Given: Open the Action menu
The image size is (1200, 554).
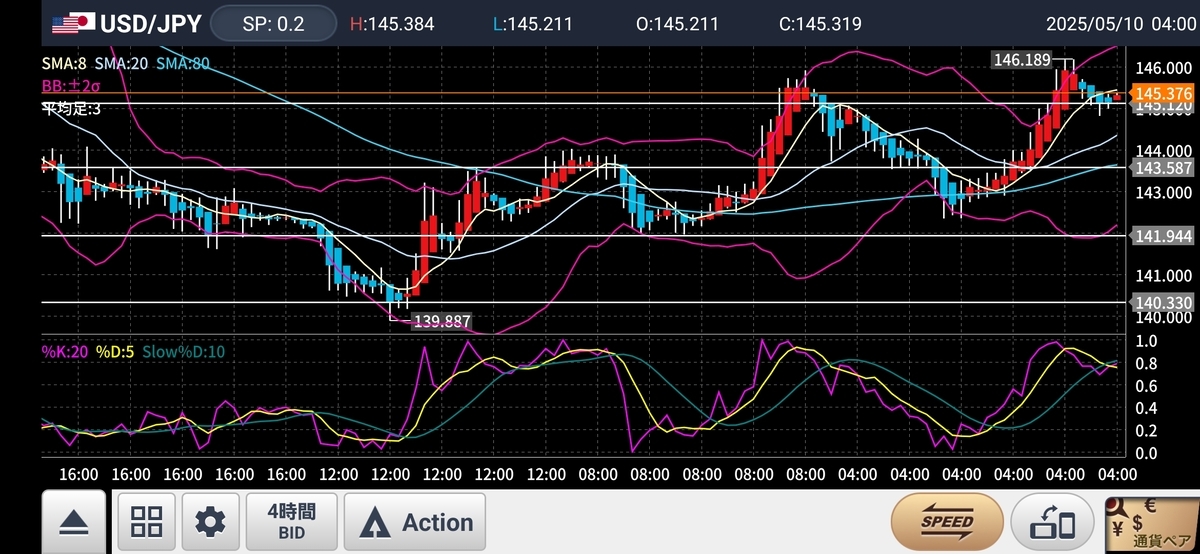Looking at the screenshot, I should pyautogui.click(x=415, y=521).
